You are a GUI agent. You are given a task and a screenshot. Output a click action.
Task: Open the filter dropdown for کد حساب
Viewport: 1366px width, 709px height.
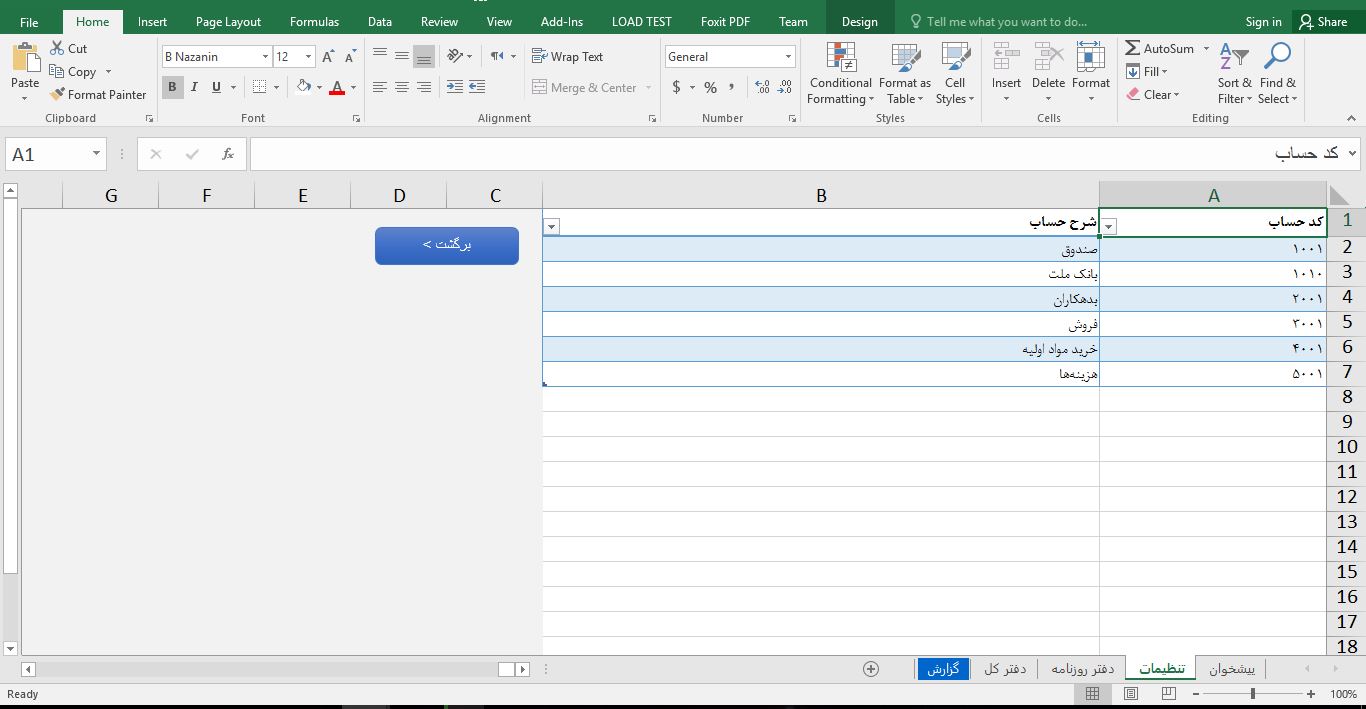tap(1108, 226)
